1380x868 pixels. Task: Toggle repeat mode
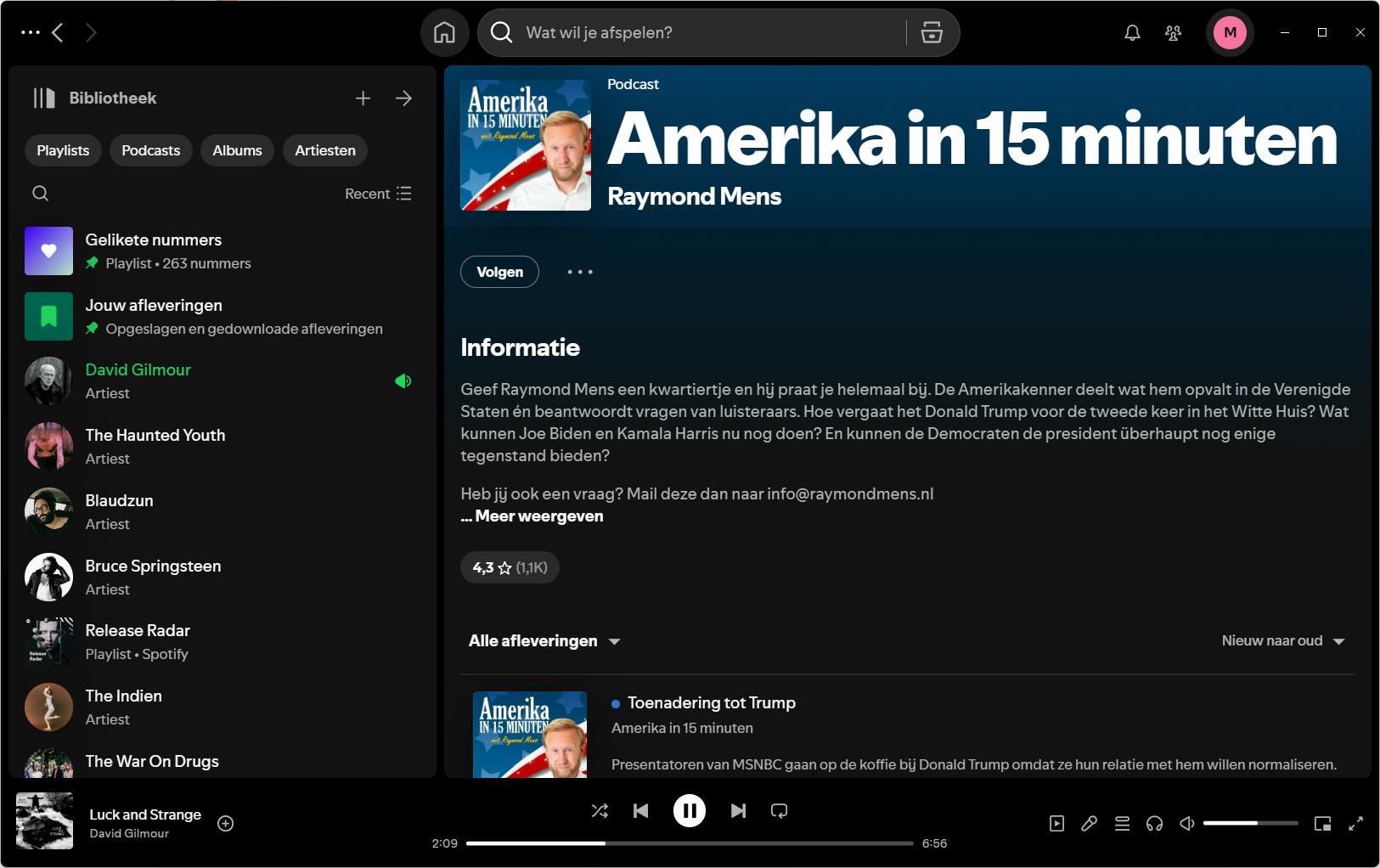point(779,811)
